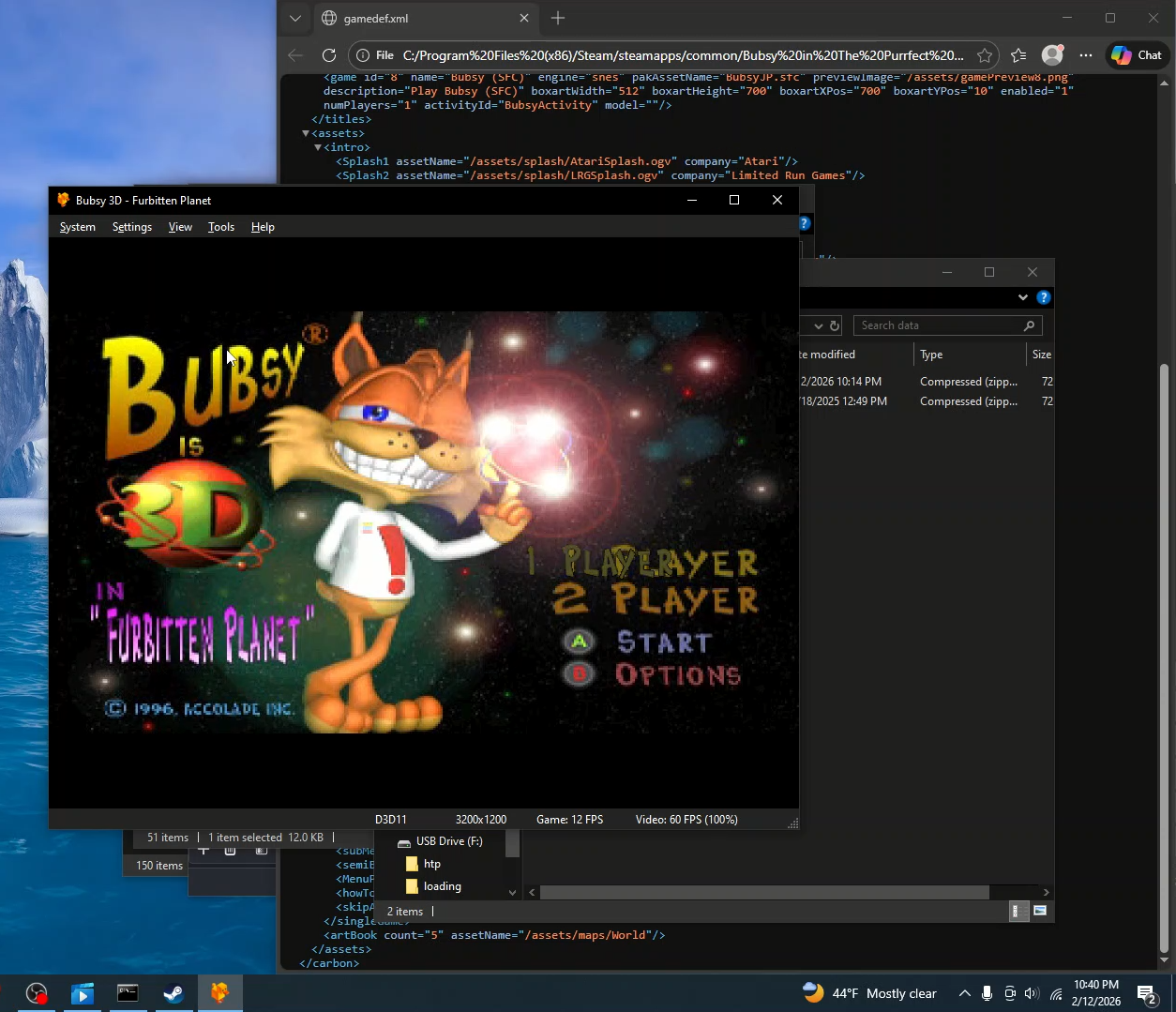Image resolution: width=1176 pixels, height=1012 pixels.
Task: Open the Copilot Chat button
Action: tap(1137, 55)
